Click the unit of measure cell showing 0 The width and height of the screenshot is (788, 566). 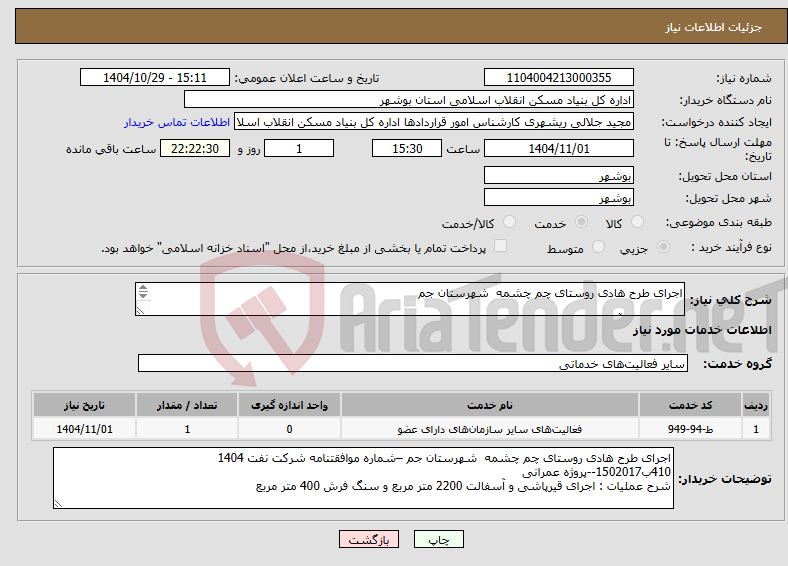[x=289, y=429]
